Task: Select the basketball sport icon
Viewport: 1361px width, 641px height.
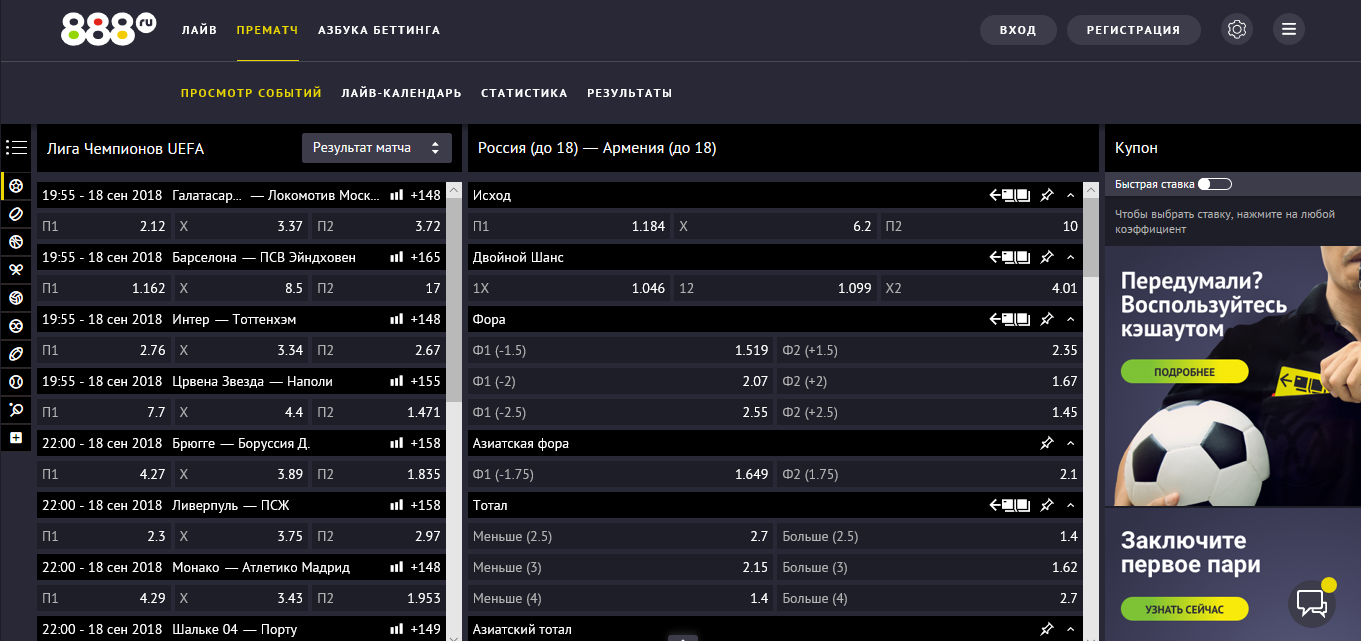Action: (x=16, y=242)
